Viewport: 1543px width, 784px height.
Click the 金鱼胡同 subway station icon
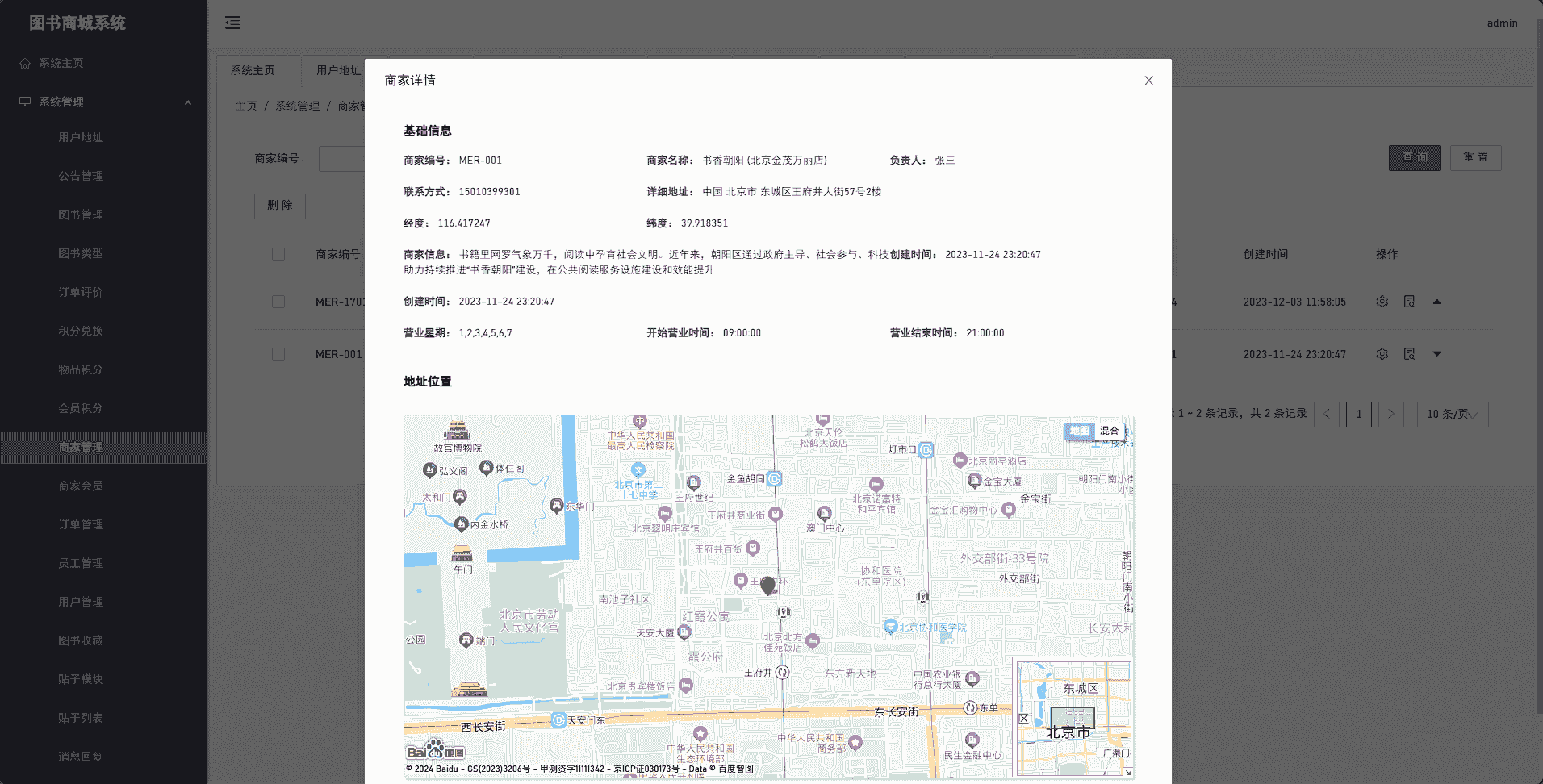(774, 479)
